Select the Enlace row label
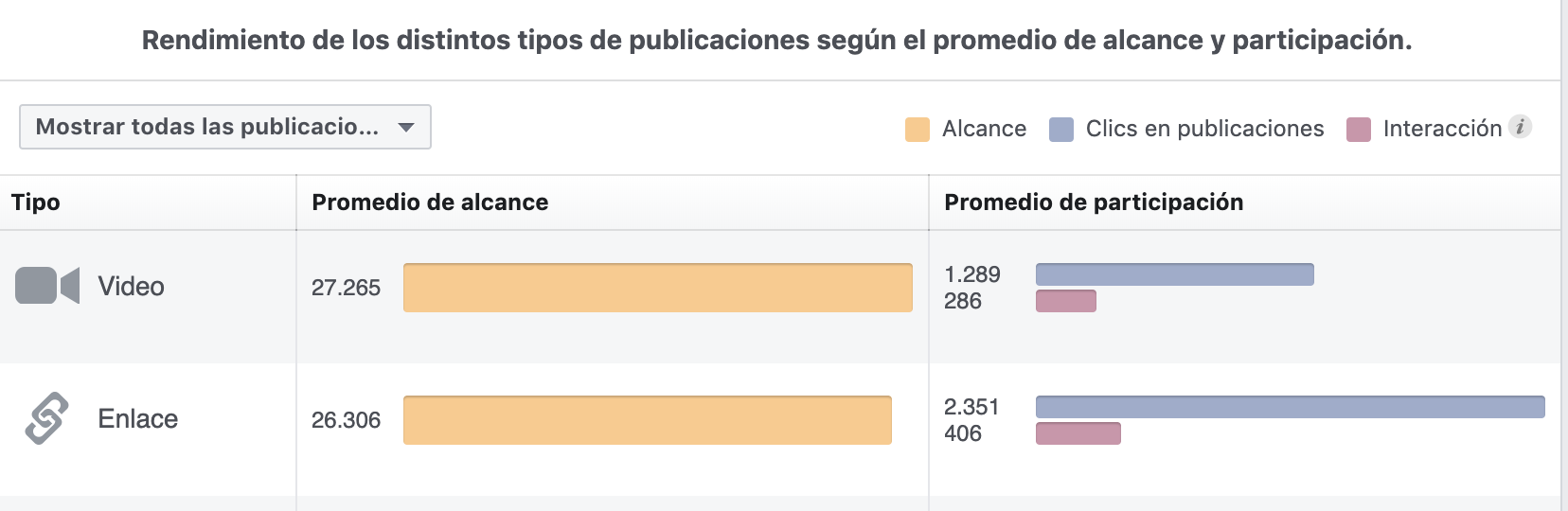This screenshot has width=1568, height=511. click(x=138, y=418)
